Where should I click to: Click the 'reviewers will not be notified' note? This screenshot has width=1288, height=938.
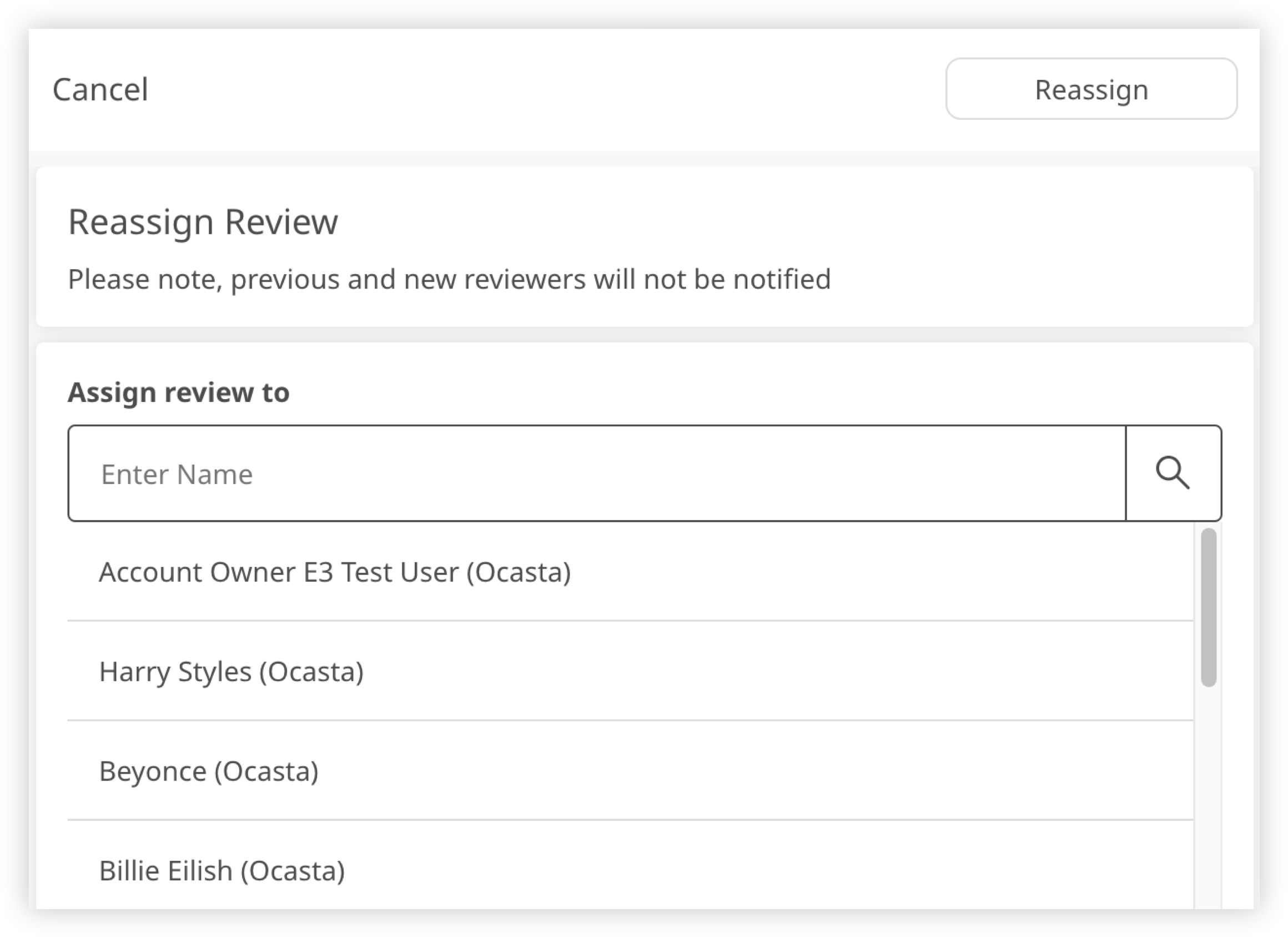tap(449, 279)
